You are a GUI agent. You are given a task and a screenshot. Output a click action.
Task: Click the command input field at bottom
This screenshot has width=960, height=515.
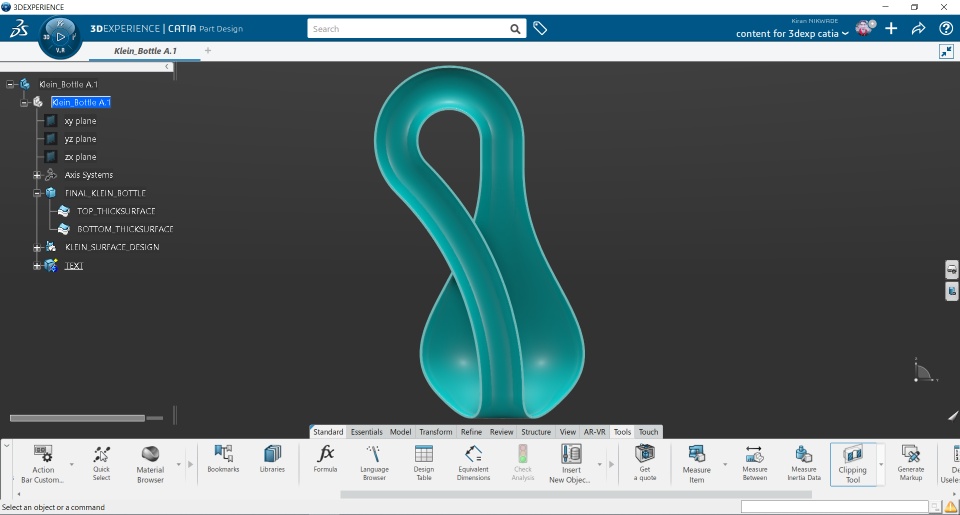[834, 507]
